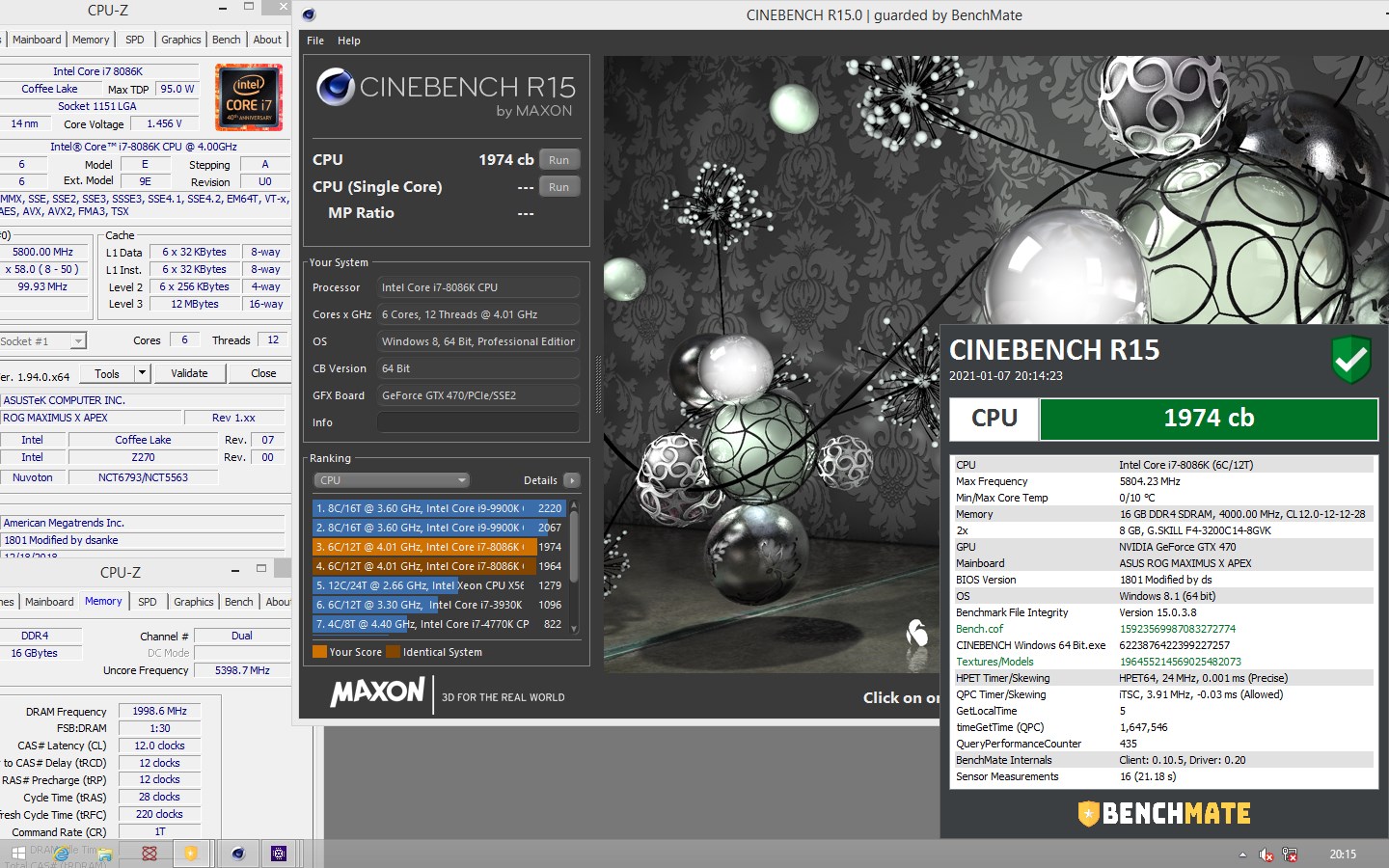
Task: Click the DRAM Frequency 1998.6 MHz value
Action: 160,712
